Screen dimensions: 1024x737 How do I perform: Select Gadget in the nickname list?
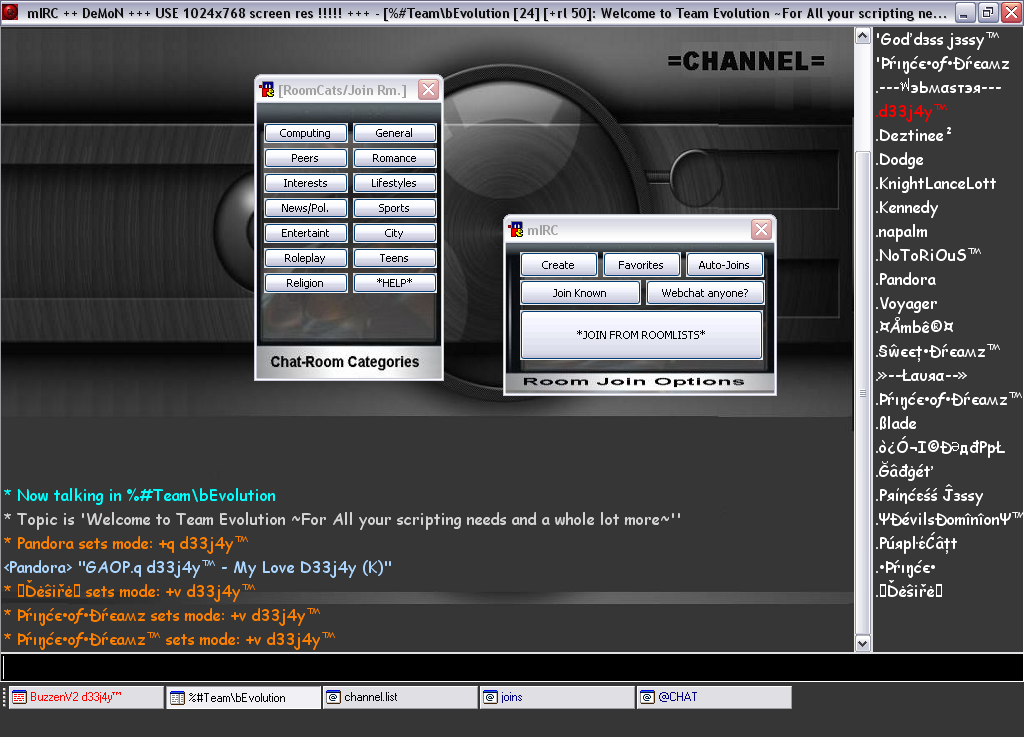(905, 471)
